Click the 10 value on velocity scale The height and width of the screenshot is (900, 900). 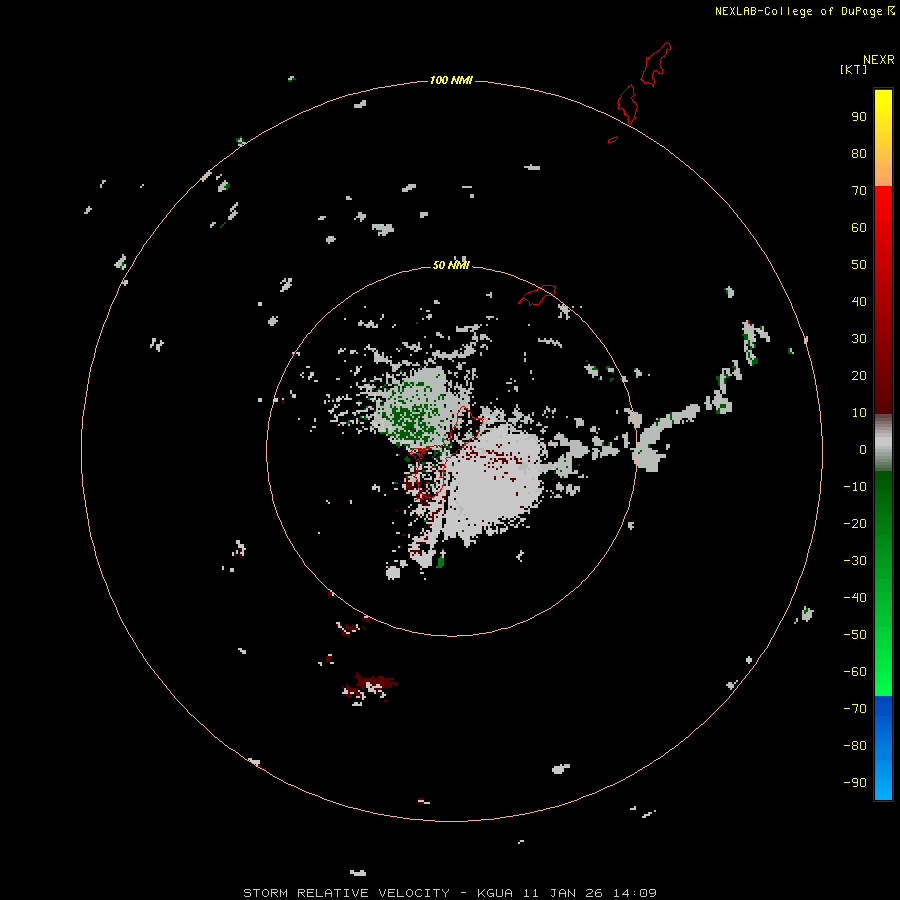(x=859, y=413)
